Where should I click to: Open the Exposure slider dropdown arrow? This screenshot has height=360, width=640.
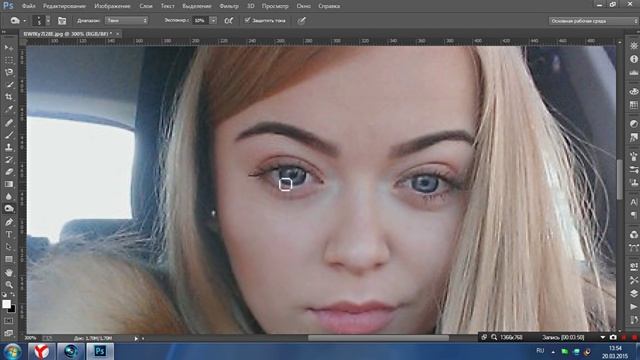tap(213, 20)
